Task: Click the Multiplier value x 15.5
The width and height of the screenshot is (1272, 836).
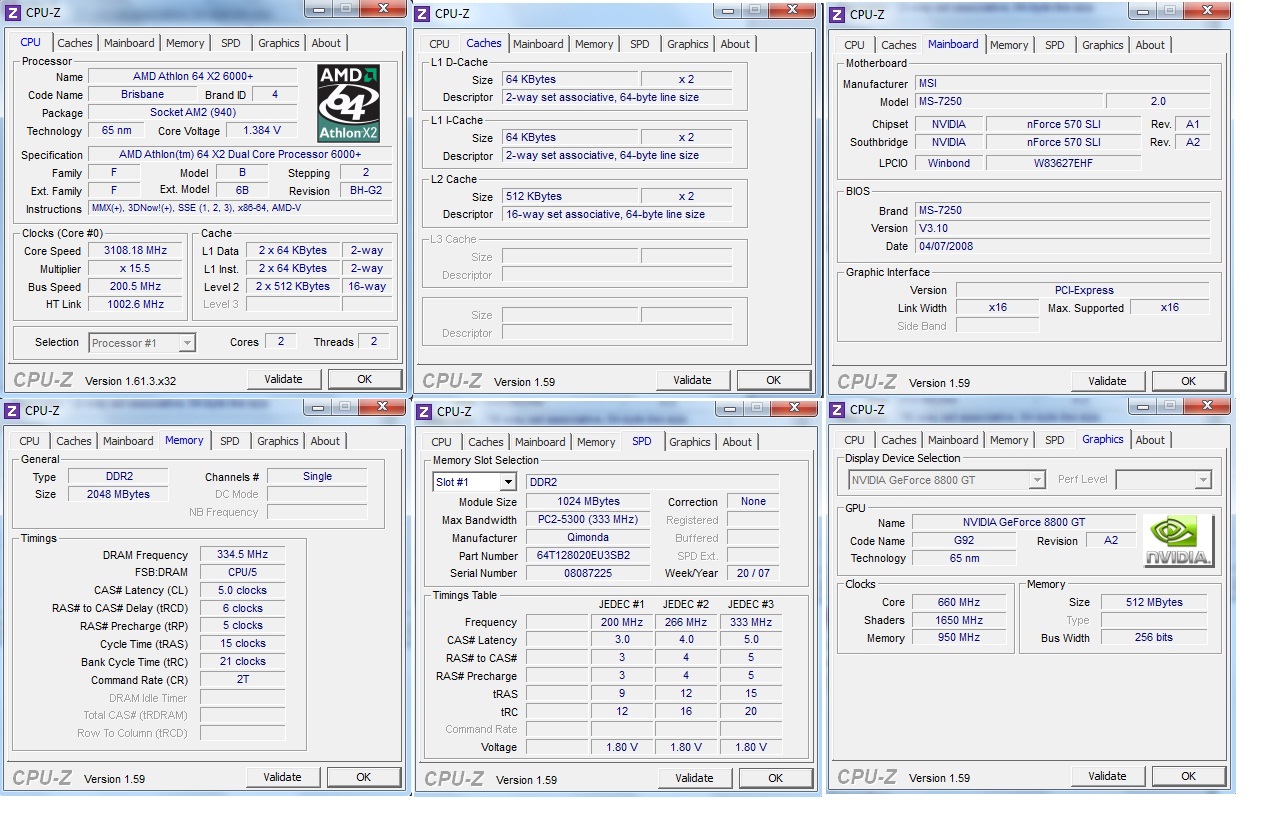Action: click(136, 269)
